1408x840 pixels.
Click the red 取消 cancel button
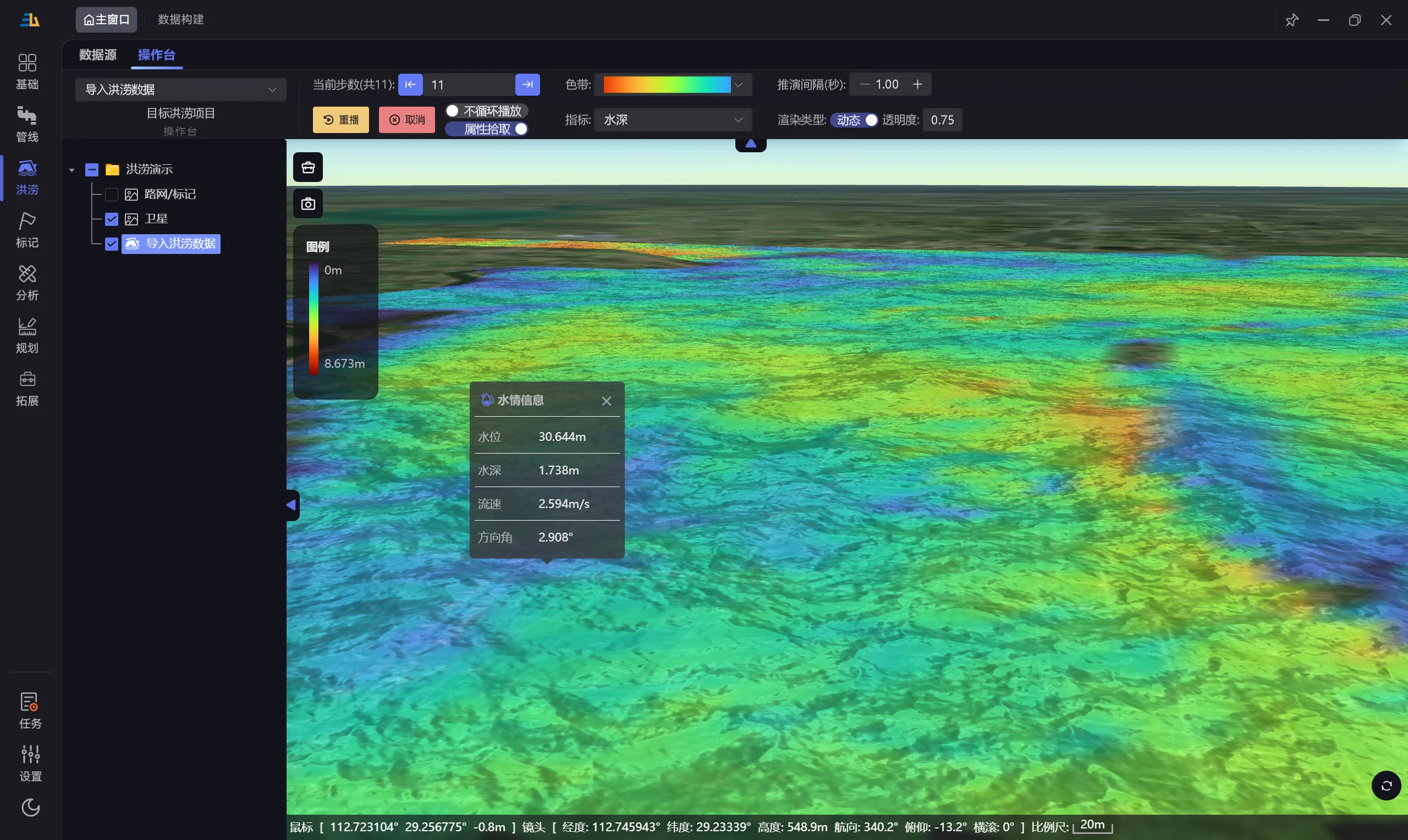click(x=406, y=120)
